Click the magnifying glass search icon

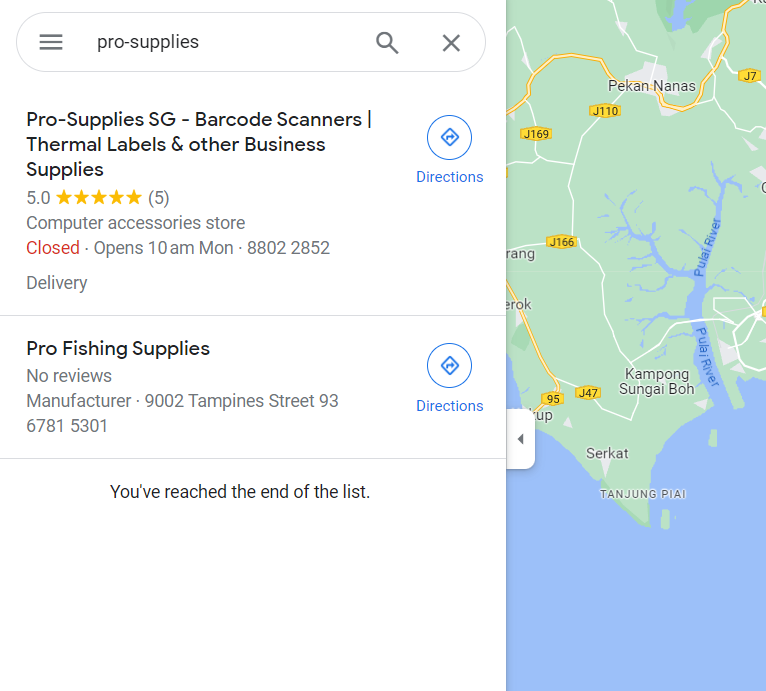(x=387, y=43)
